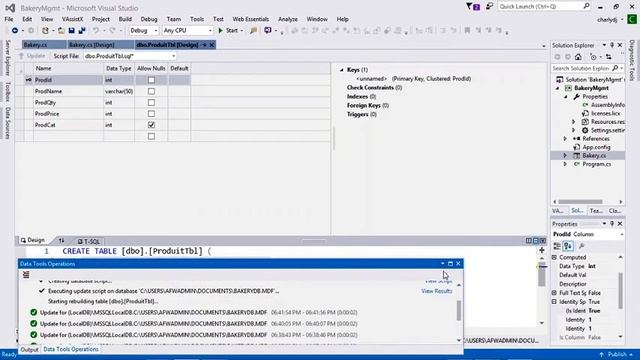Click the Save All toolbar icon
640x360 pixels.
click(x=82, y=31)
